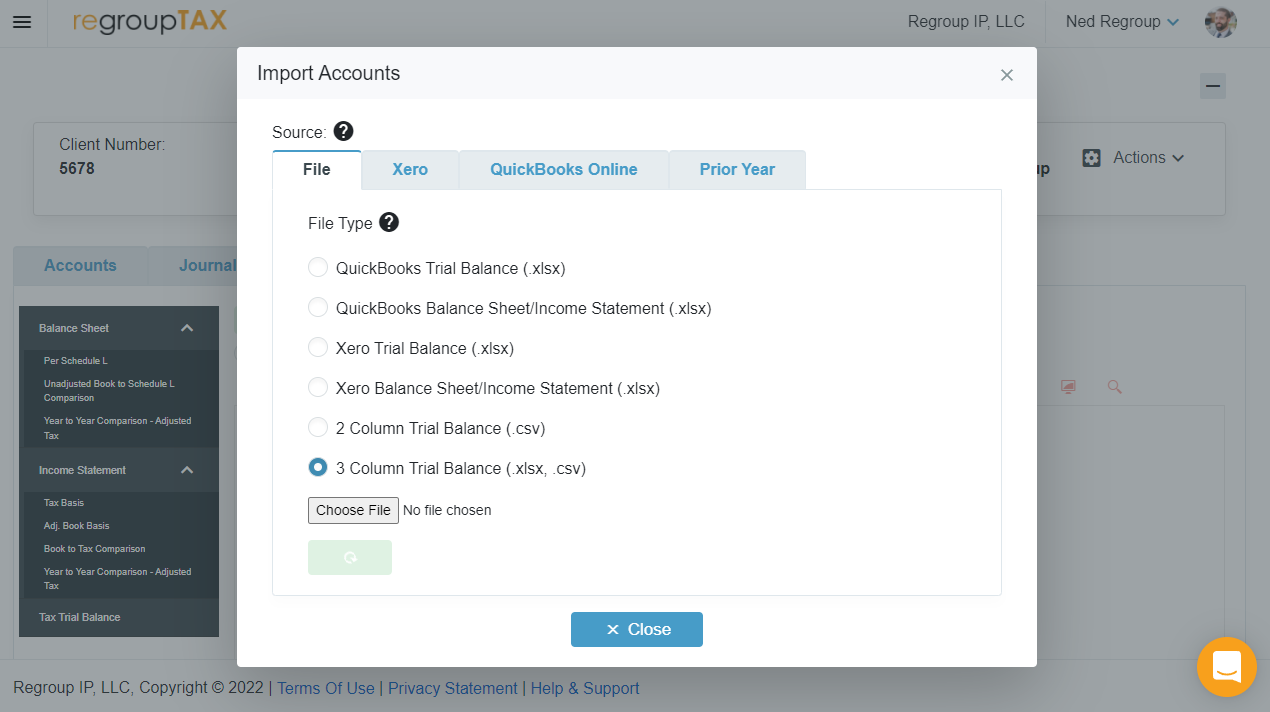The image size is (1270, 712).
Task: Open Year to Year Comparison under Balance Sheet
Action: [119, 428]
